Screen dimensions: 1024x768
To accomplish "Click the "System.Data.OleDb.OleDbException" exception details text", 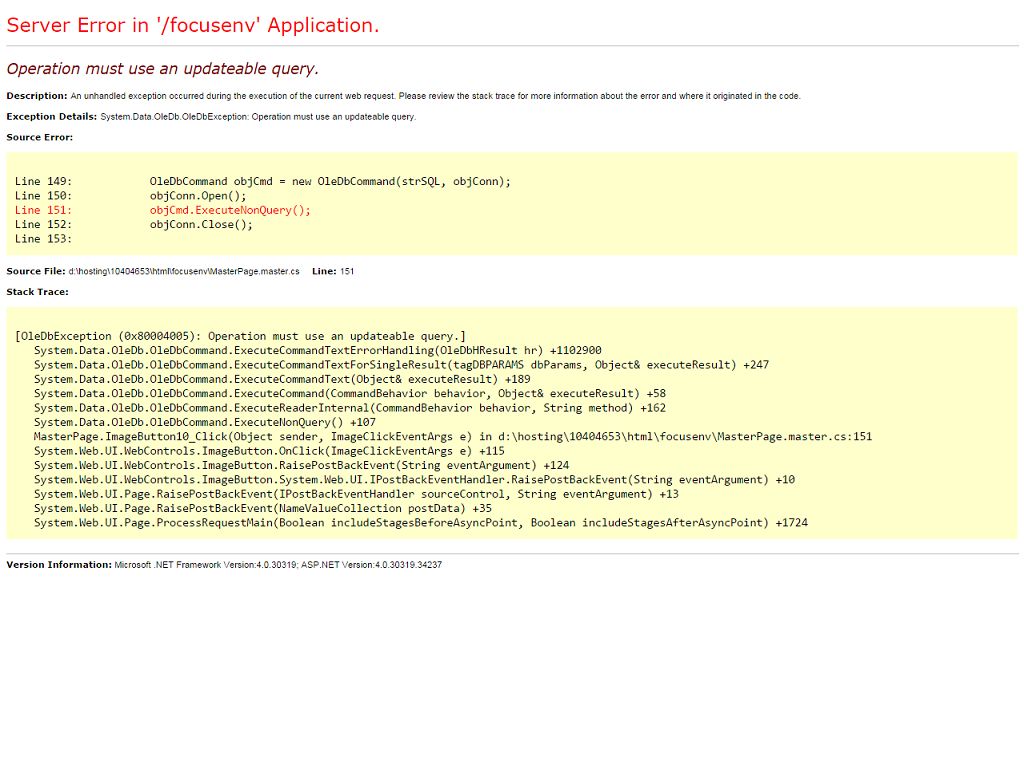I will point(258,117).
